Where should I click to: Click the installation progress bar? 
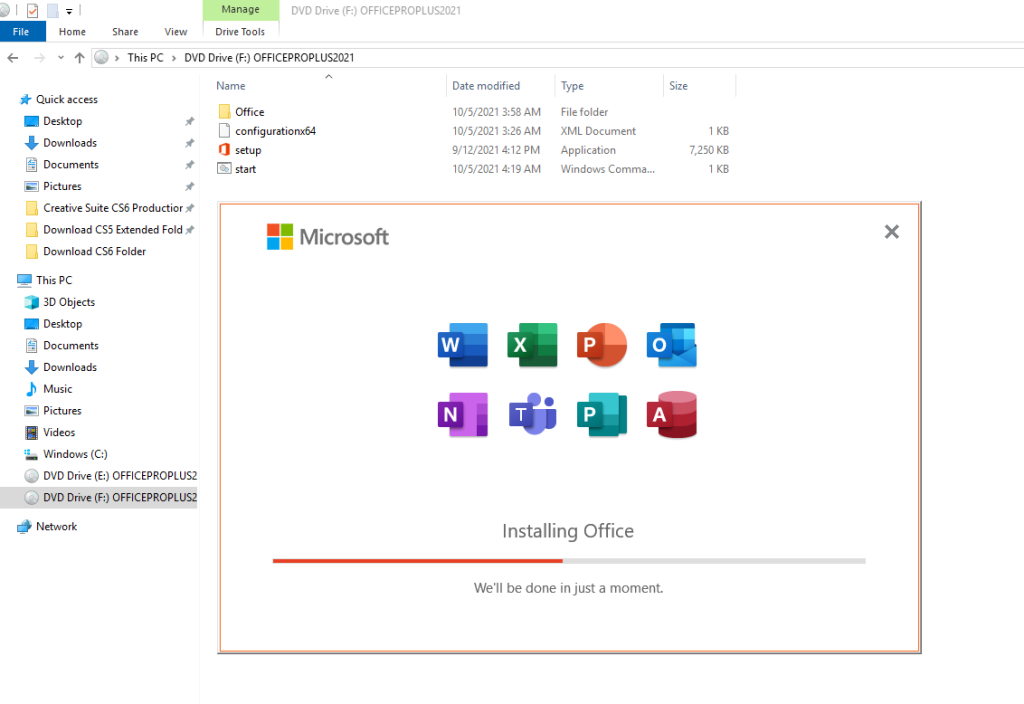coord(569,561)
